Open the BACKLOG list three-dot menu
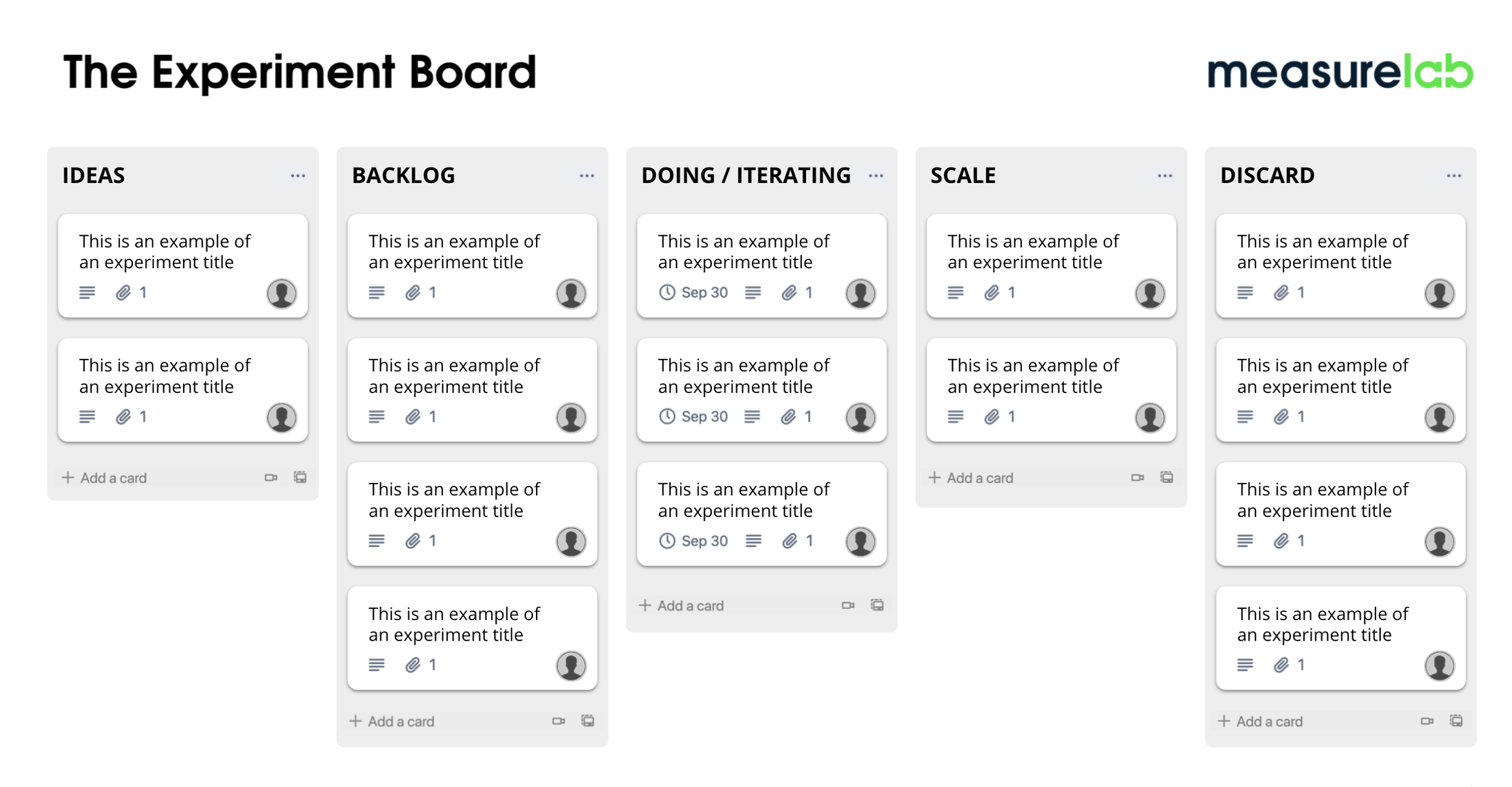Screen dimensions: 1512x787 pyautogui.click(x=587, y=176)
